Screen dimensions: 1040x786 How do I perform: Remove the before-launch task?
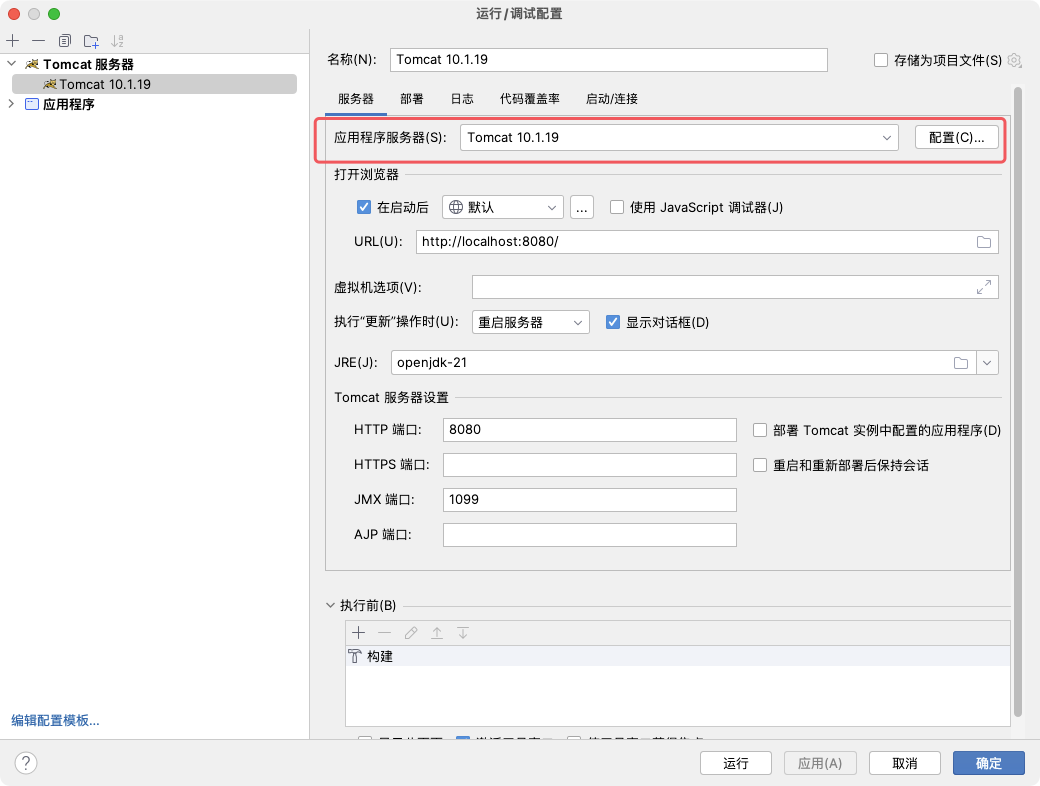[385, 633]
